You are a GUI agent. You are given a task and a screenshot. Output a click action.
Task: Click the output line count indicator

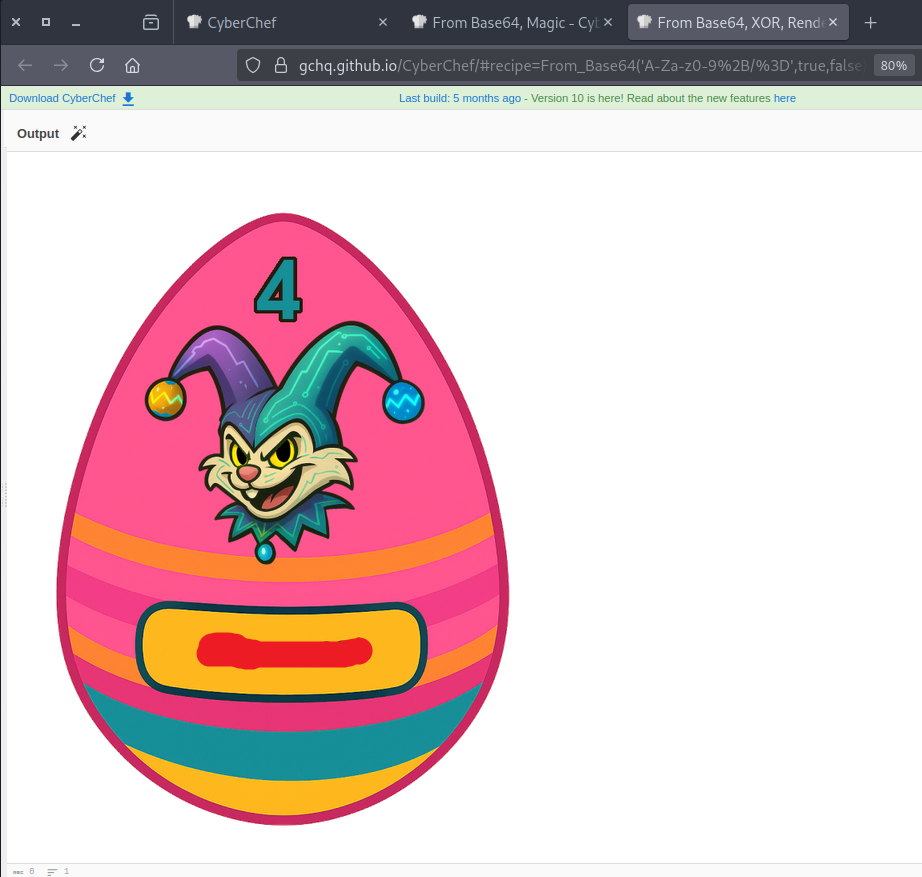58,871
